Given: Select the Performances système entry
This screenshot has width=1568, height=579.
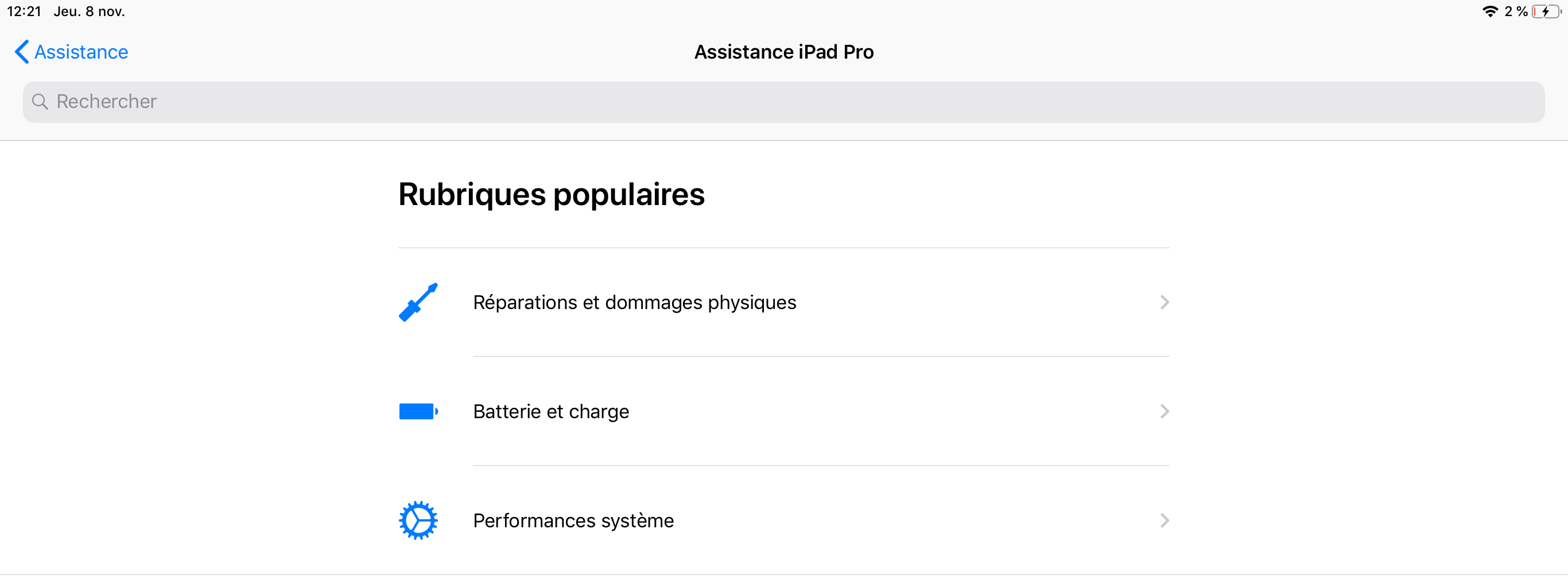Looking at the screenshot, I should click(x=573, y=520).
